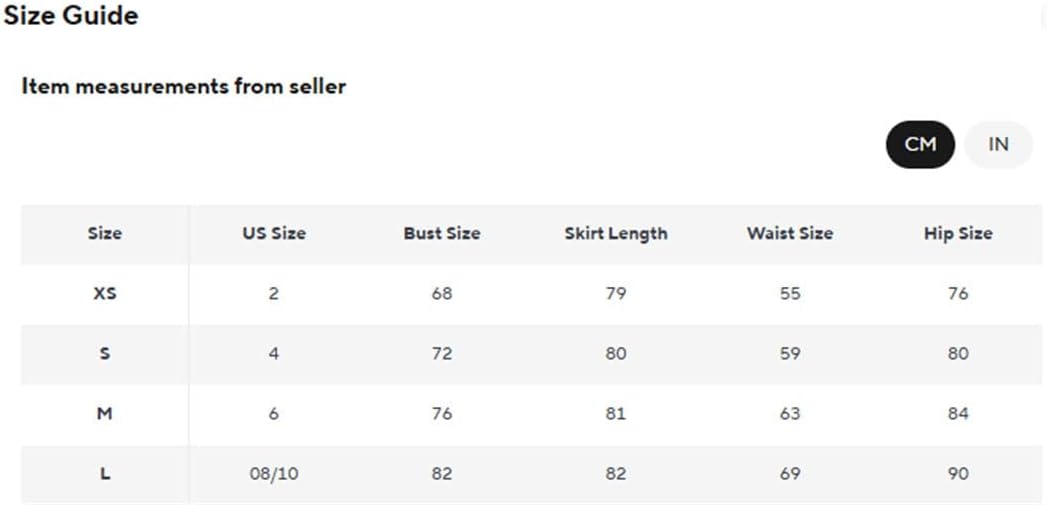
Task: Click the Bust Size column header
Action: coord(442,233)
